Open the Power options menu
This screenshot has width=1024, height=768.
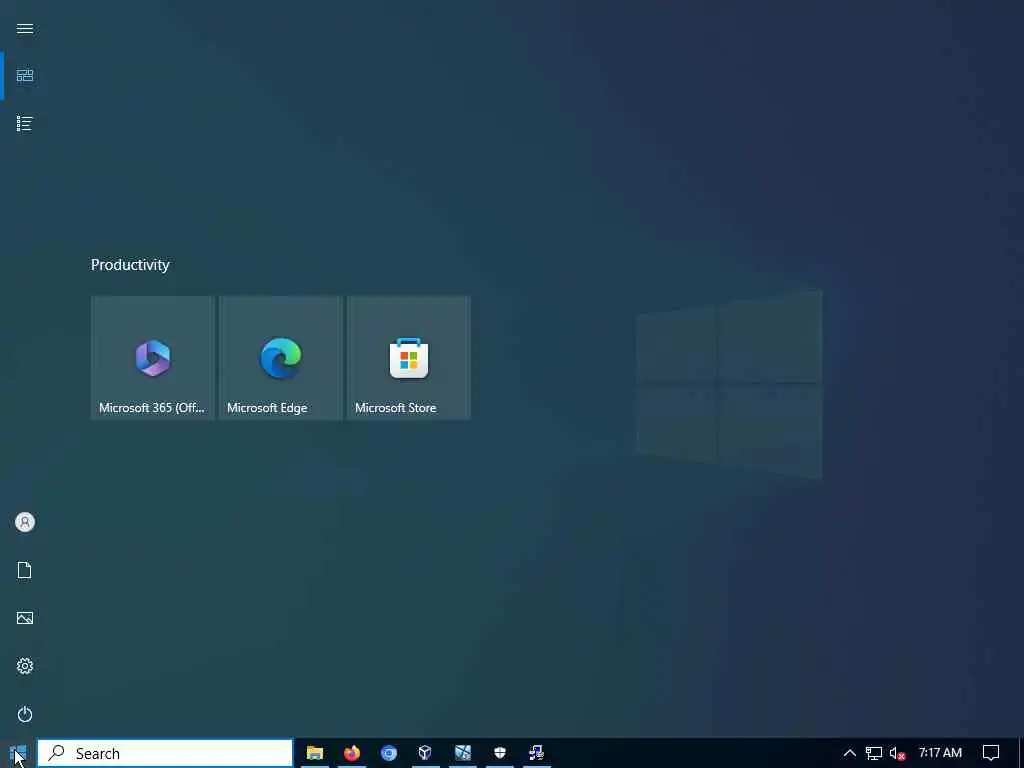tap(25, 714)
